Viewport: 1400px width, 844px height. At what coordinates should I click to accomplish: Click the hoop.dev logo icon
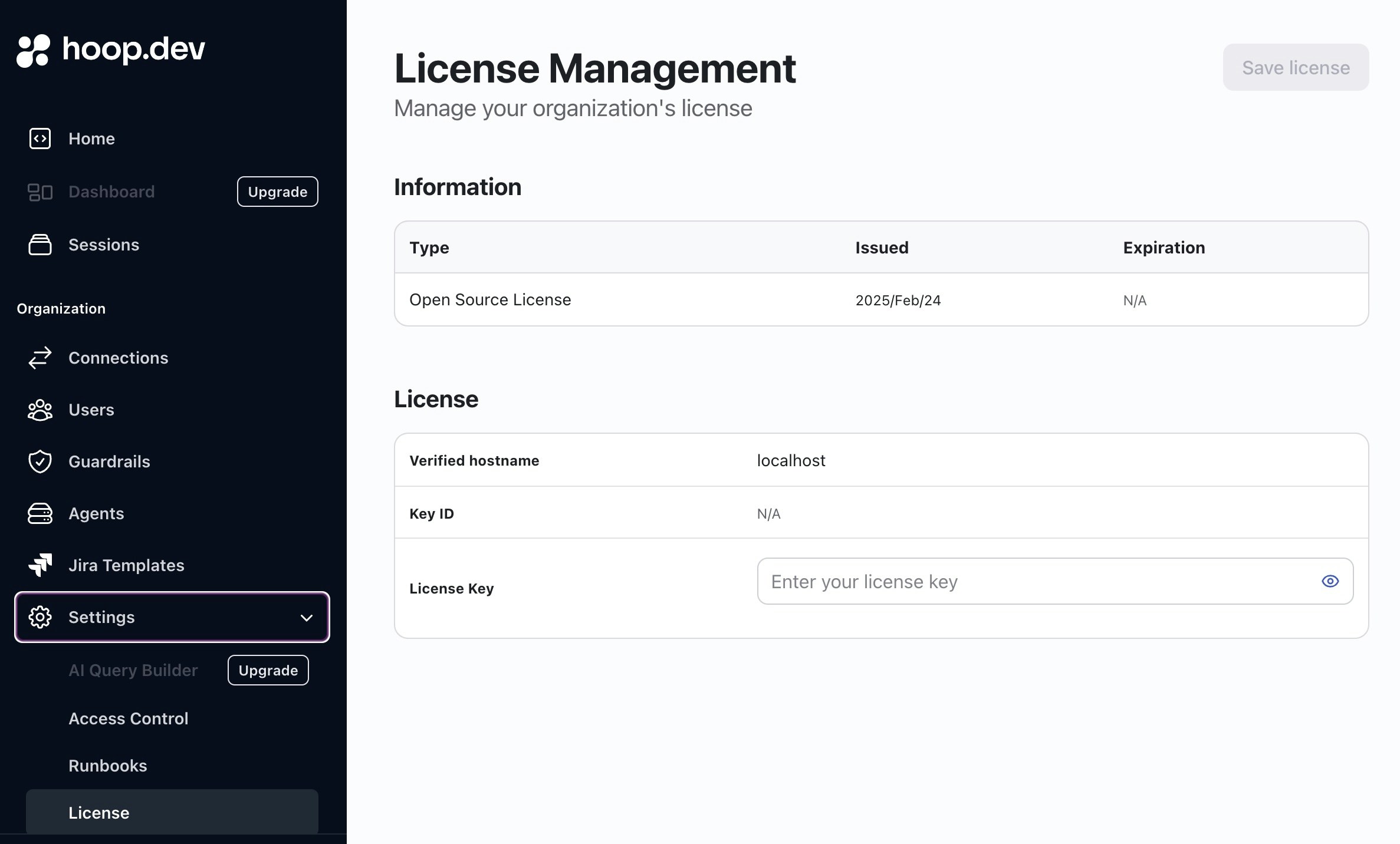[x=33, y=51]
